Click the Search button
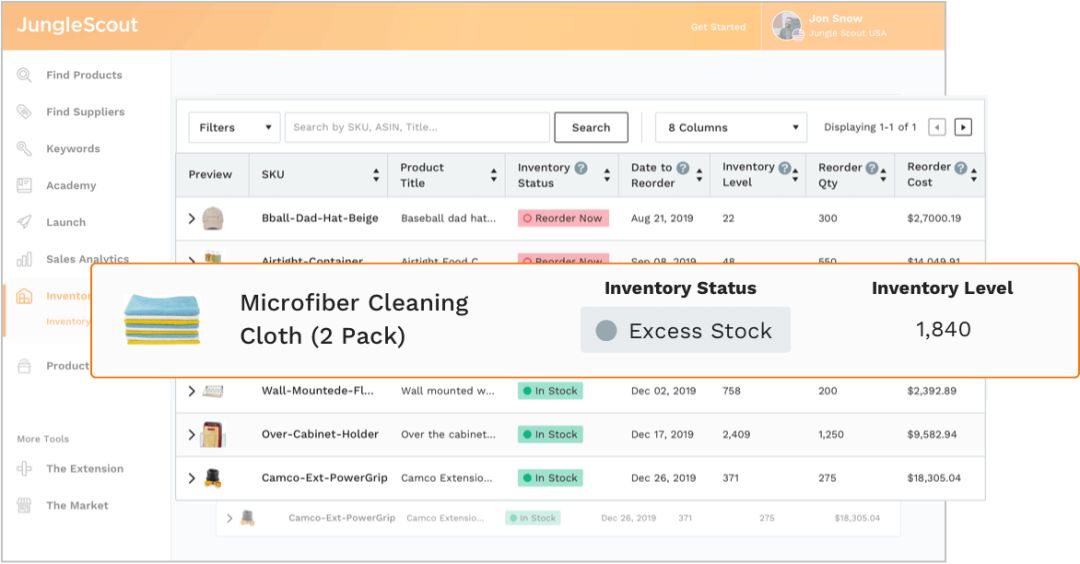1080x564 pixels. click(591, 128)
